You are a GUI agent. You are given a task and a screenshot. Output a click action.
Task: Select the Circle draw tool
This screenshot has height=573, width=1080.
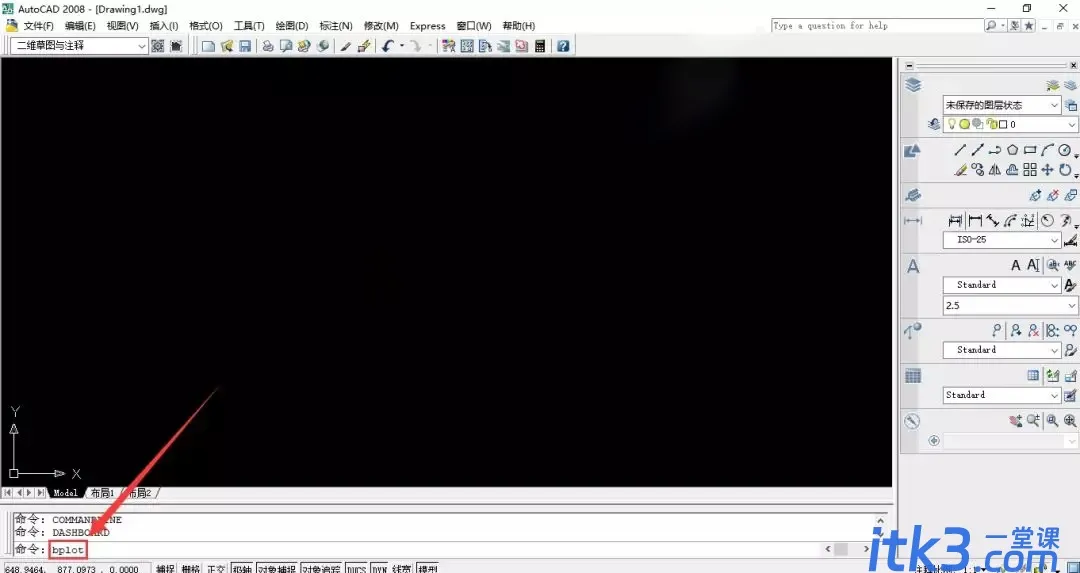pyautogui.click(x=1065, y=150)
